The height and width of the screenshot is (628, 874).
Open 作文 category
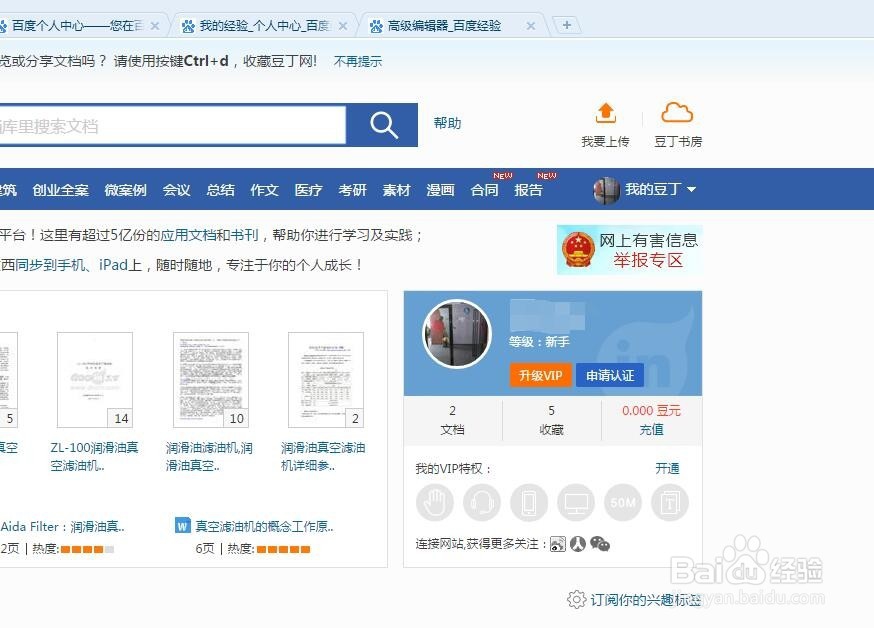click(264, 190)
